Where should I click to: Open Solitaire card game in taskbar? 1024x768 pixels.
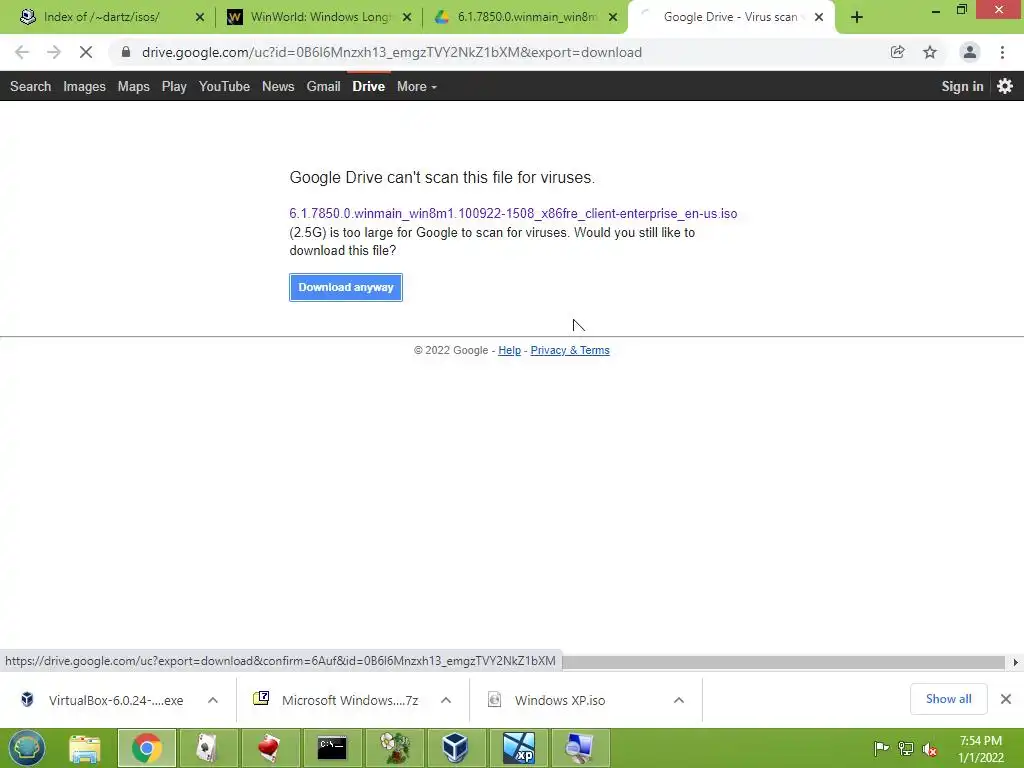[x=207, y=748]
